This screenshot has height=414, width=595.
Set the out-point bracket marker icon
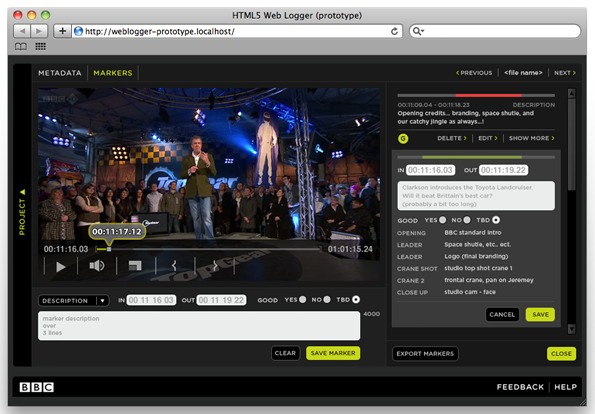coord(215,266)
